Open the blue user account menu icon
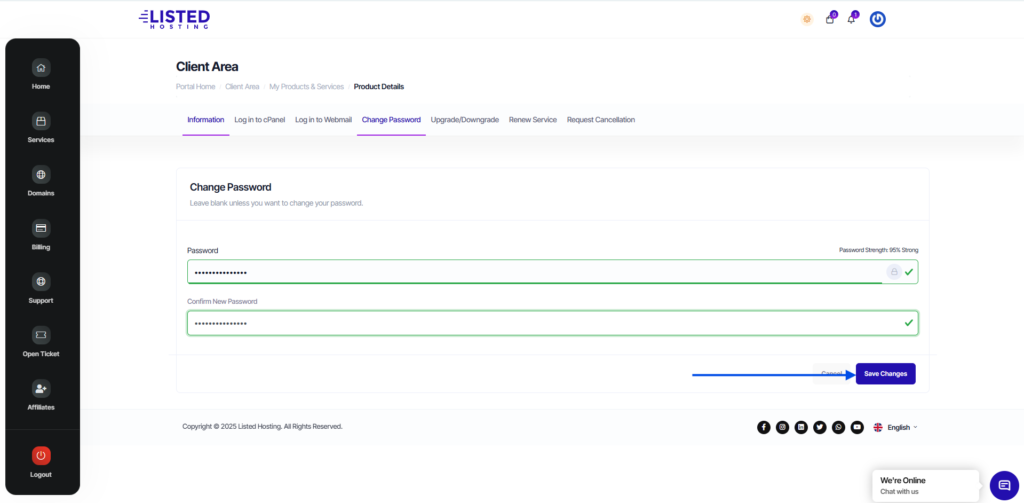Image resolution: width=1024 pixels, height=503 pixels. pos(877,19)
